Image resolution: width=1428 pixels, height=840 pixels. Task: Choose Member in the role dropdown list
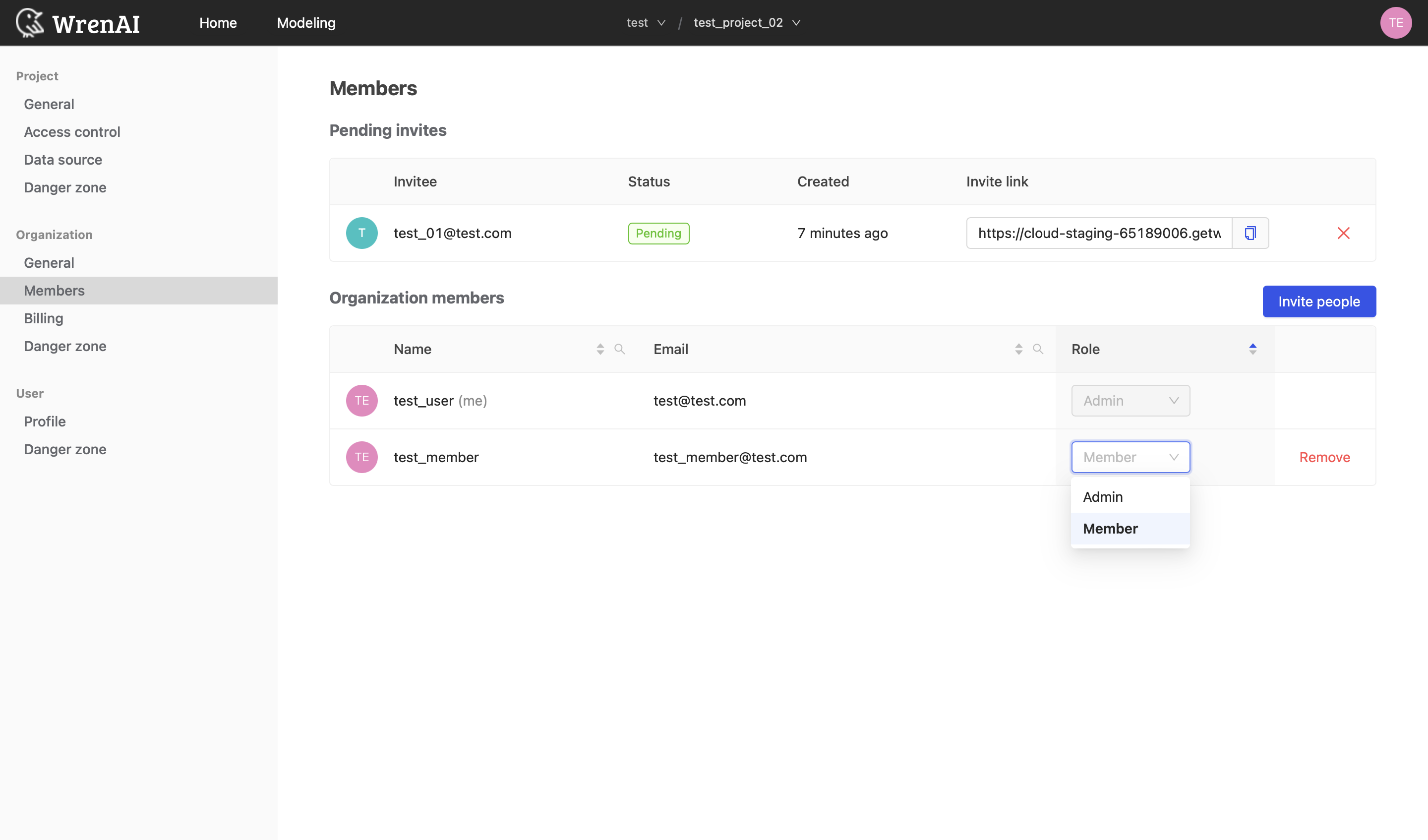tap(1130, 529)
